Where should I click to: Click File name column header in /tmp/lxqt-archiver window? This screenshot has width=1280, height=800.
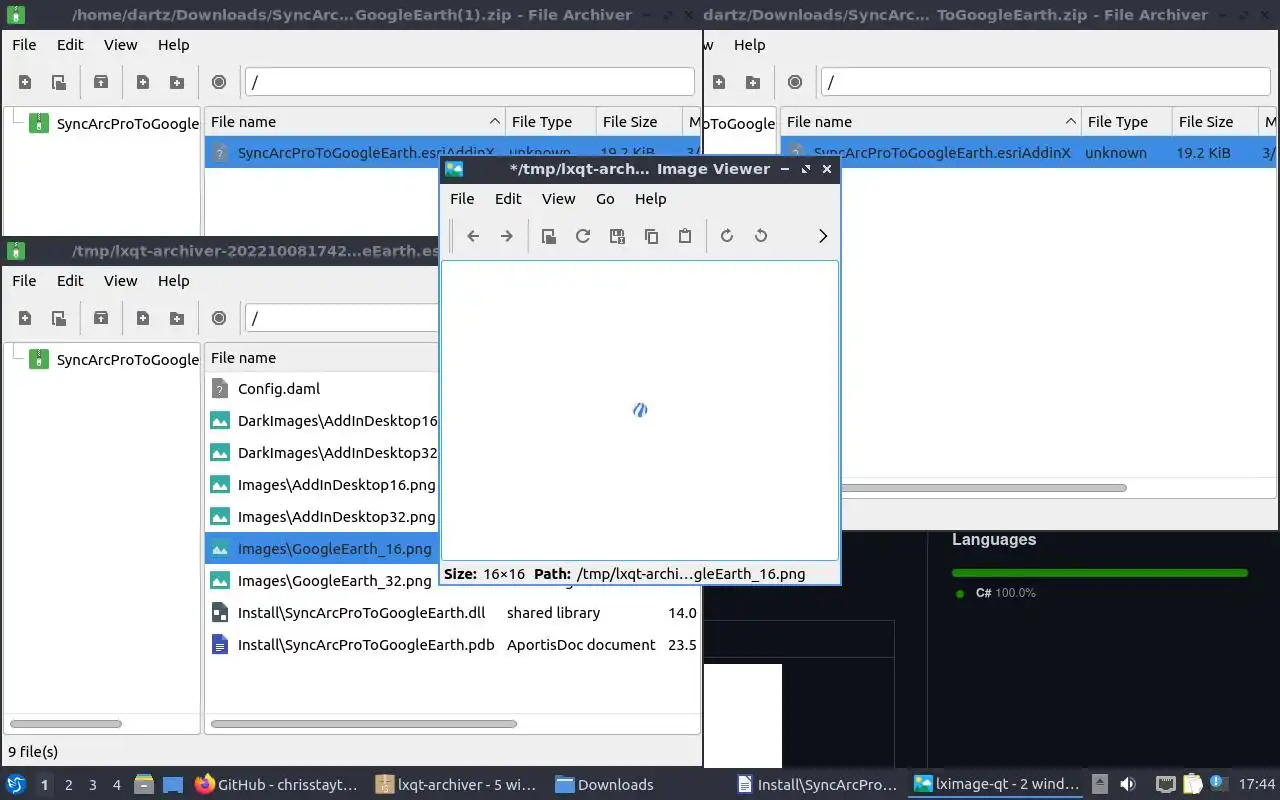(321, 358)
